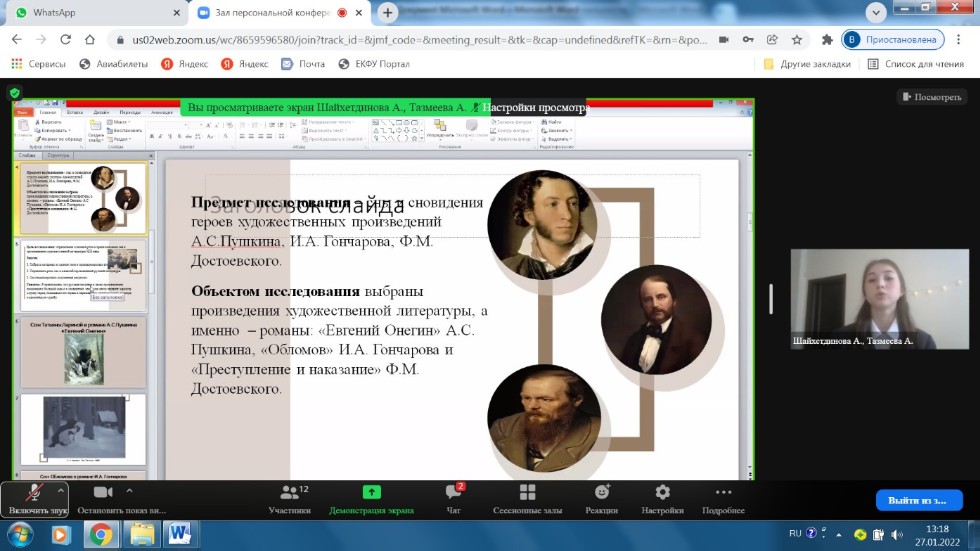Open Chrome from the Windows taskbar

point(101,535)
